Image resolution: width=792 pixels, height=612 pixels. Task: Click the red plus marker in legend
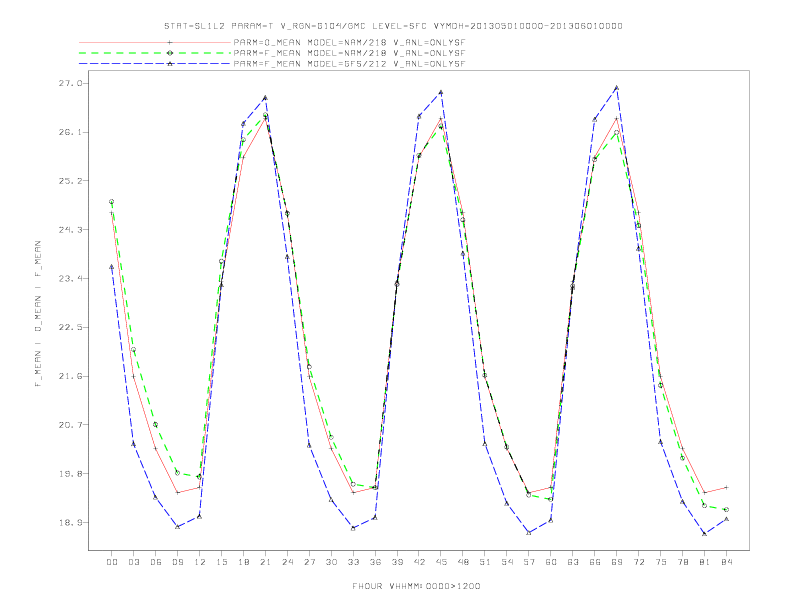170,42
